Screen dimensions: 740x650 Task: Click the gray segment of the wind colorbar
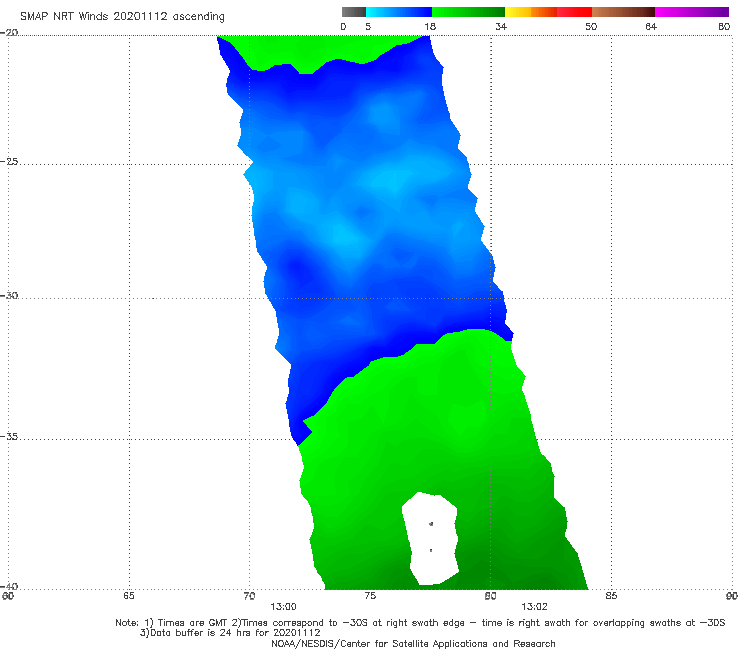[x=353, y=12]
